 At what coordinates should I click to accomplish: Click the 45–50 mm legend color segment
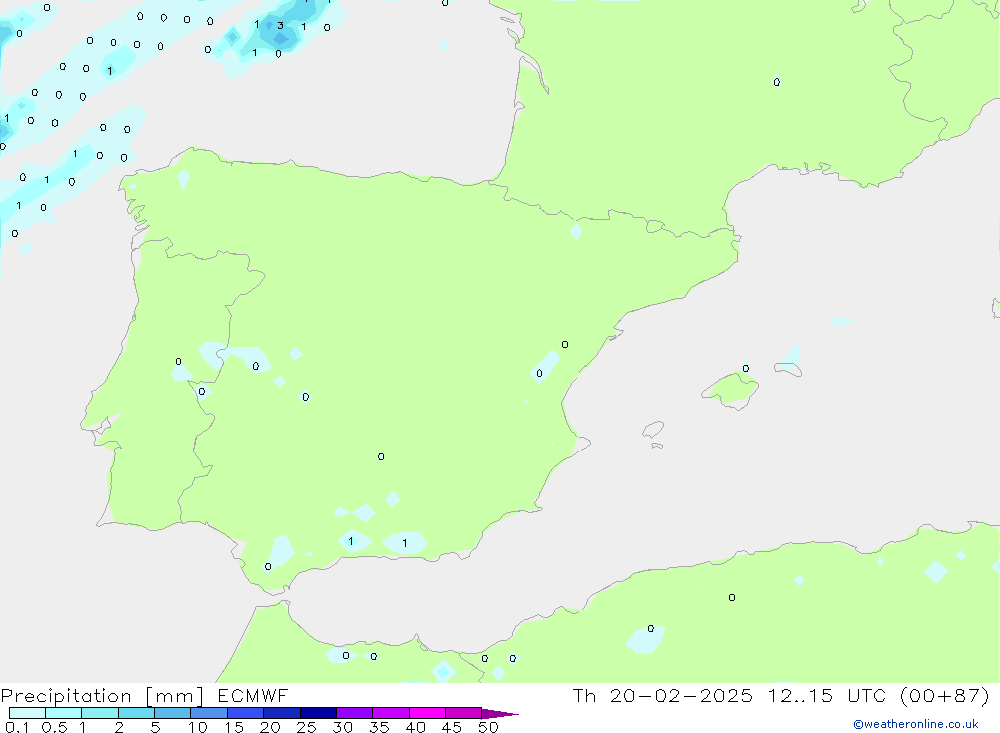pyautogui.click(x=463, y=713)
